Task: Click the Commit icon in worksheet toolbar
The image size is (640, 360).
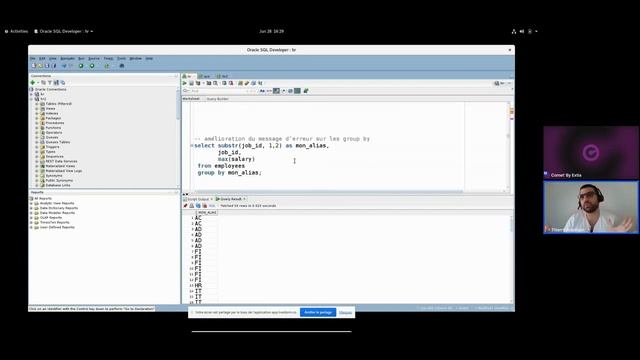Action: tap(224, 83)
